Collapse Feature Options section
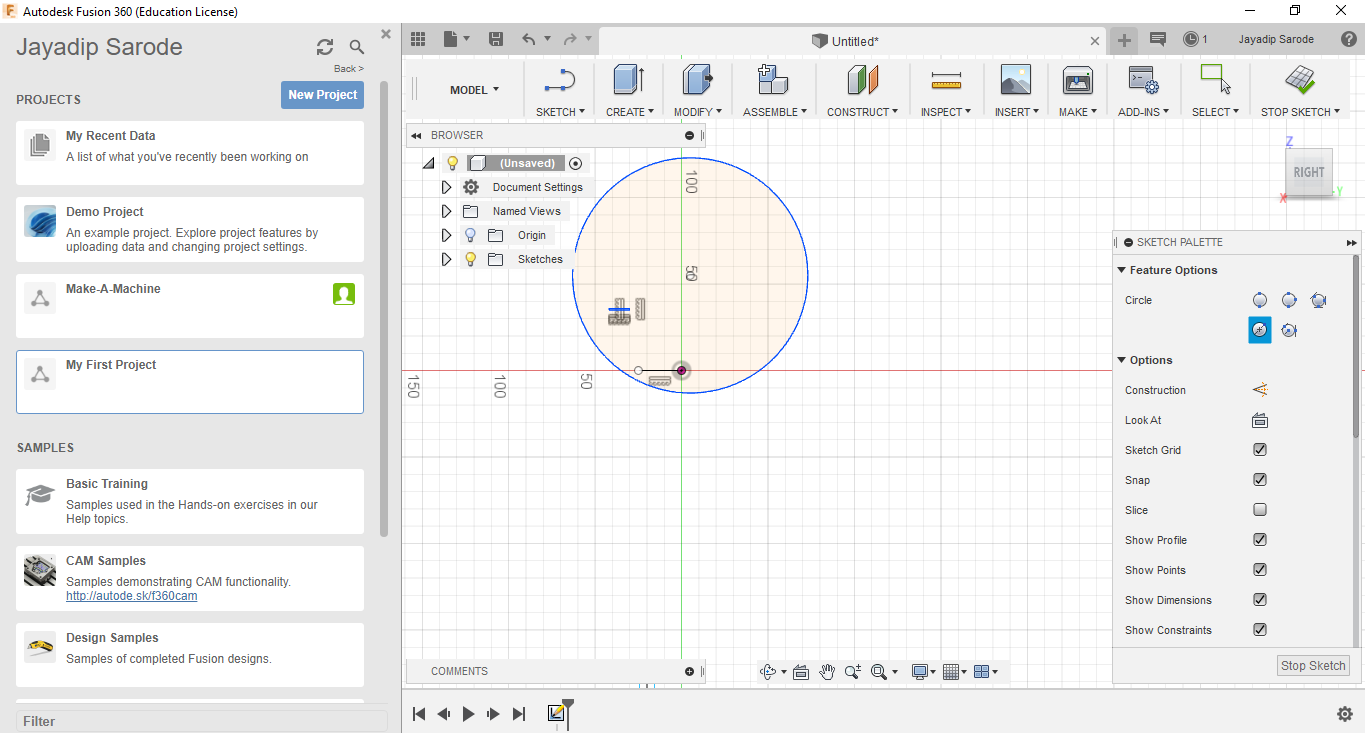Screen dimensions: 1365x733 tap(1122, 270)
